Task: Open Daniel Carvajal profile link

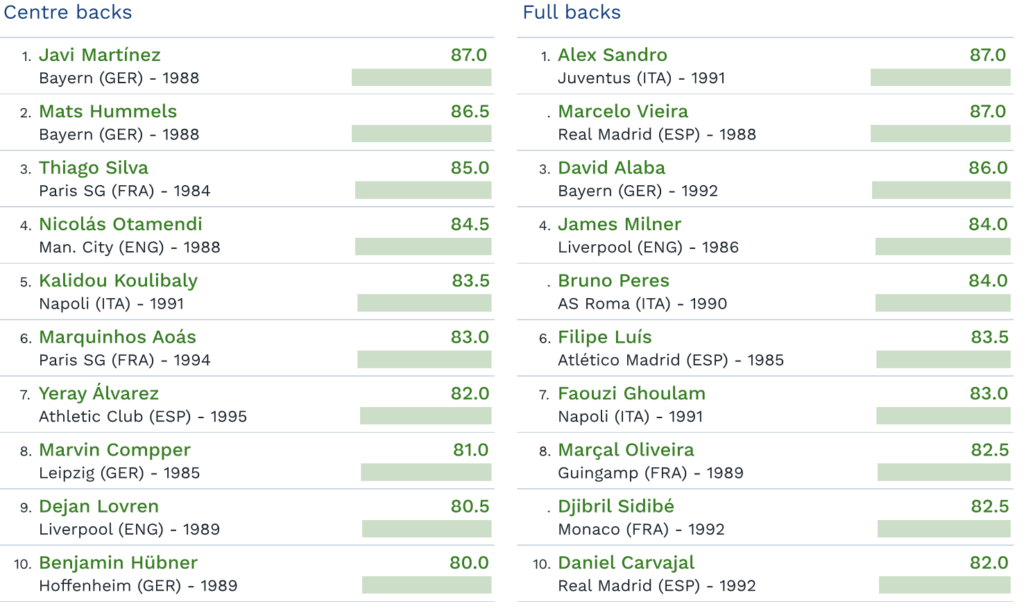Action: click(626, 563)
